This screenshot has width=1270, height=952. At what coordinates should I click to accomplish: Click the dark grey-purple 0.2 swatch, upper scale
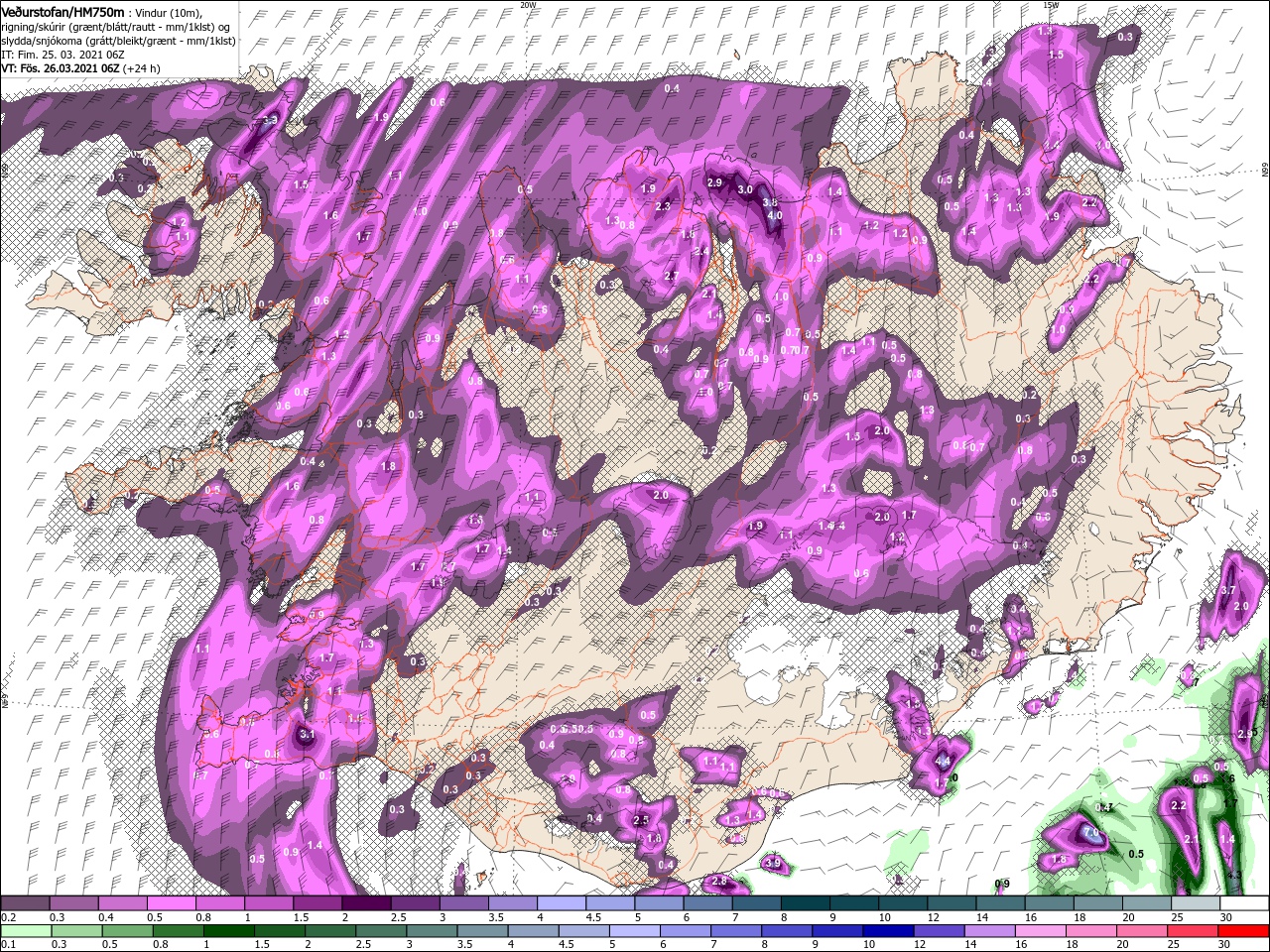(25, 903)
